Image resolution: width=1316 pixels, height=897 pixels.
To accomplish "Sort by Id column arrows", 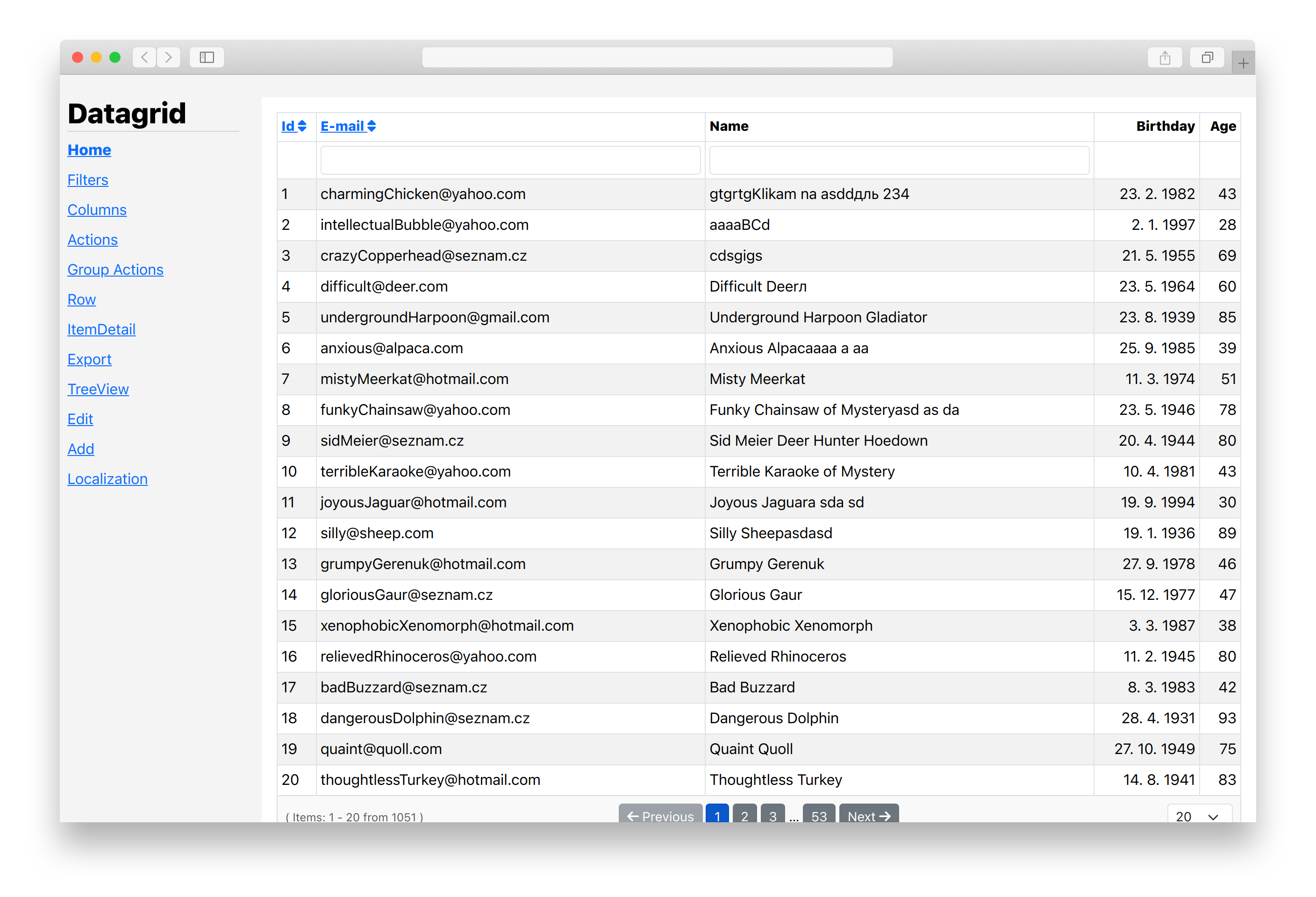I will (x=302, y=126).
